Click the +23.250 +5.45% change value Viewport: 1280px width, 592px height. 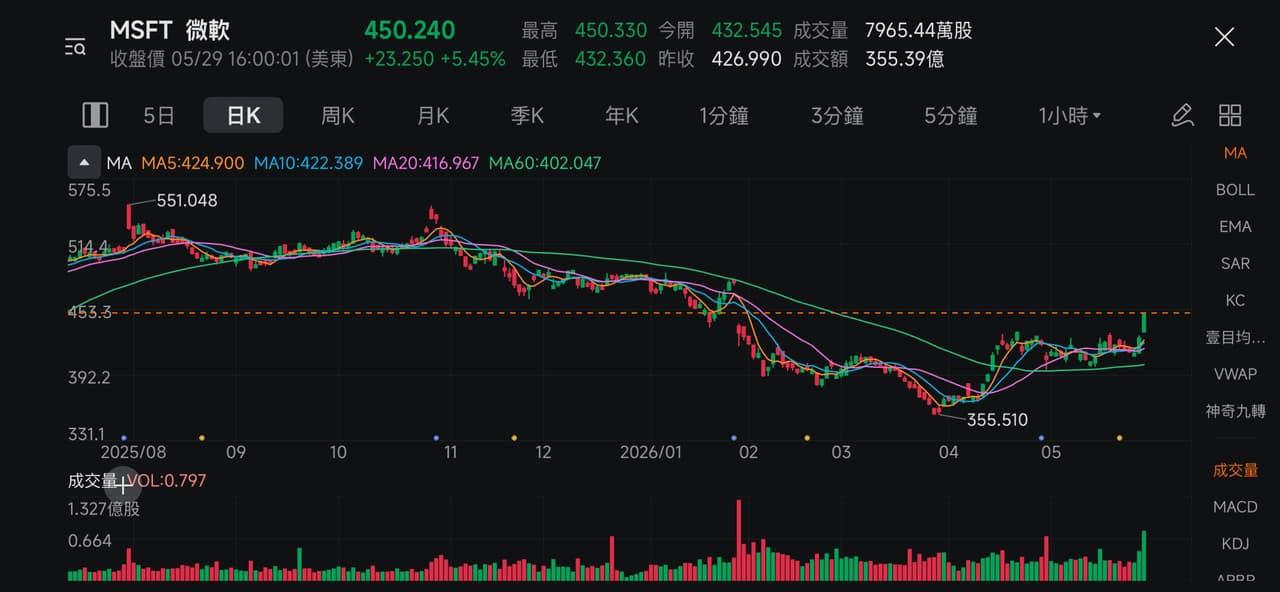click(x=435, y=59)
